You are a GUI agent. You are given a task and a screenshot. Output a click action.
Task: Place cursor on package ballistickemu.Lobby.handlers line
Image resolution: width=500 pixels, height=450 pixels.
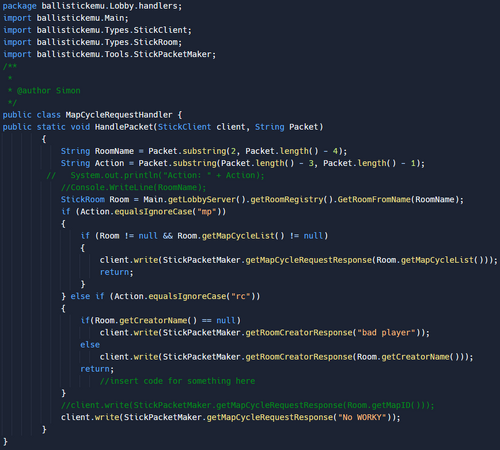pyautogui.click(x=92, y=6)
